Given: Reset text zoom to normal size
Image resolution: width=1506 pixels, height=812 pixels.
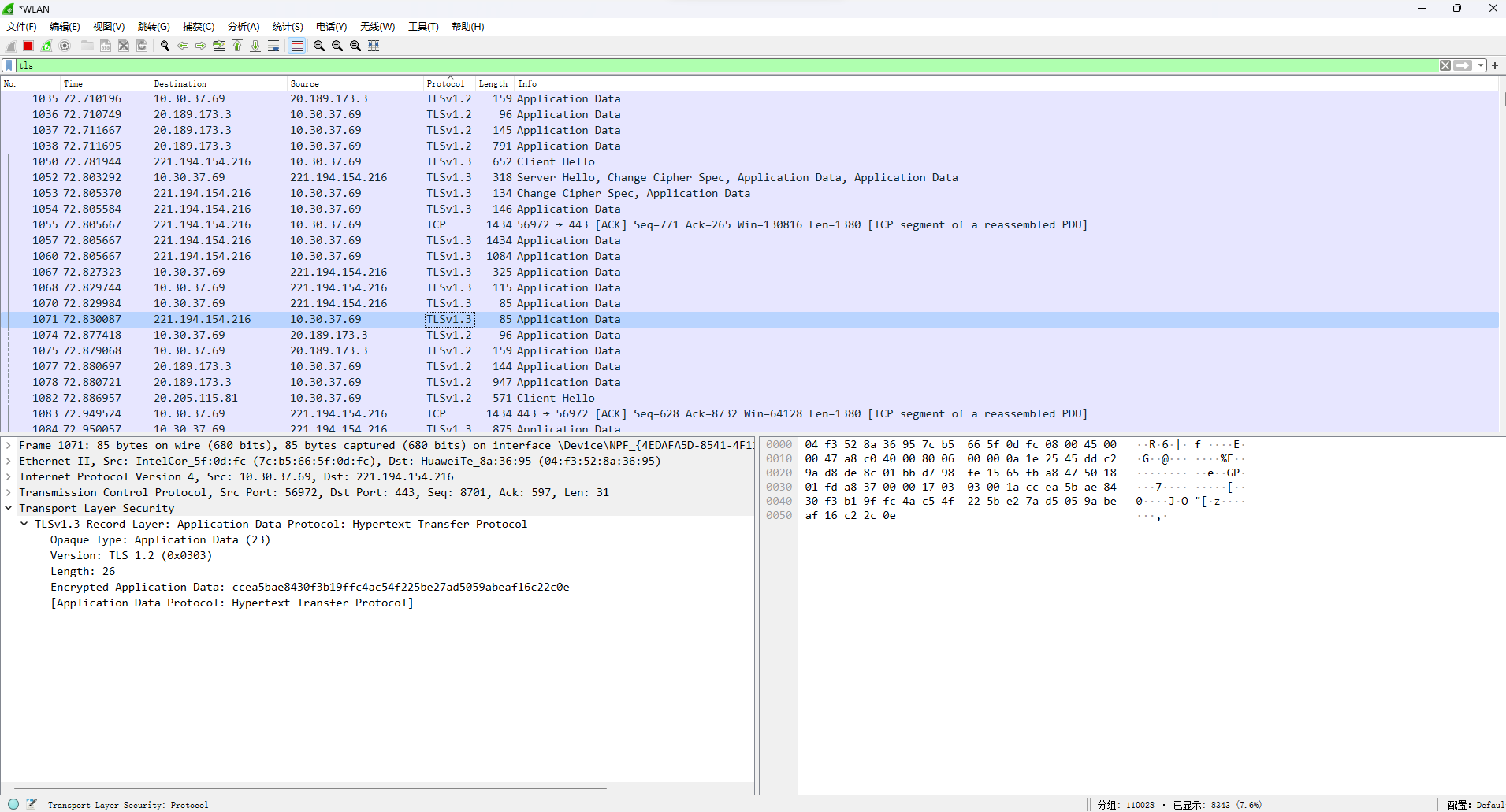Looking at the screenshot, I should pyautogui.click(x=355, y=46).
